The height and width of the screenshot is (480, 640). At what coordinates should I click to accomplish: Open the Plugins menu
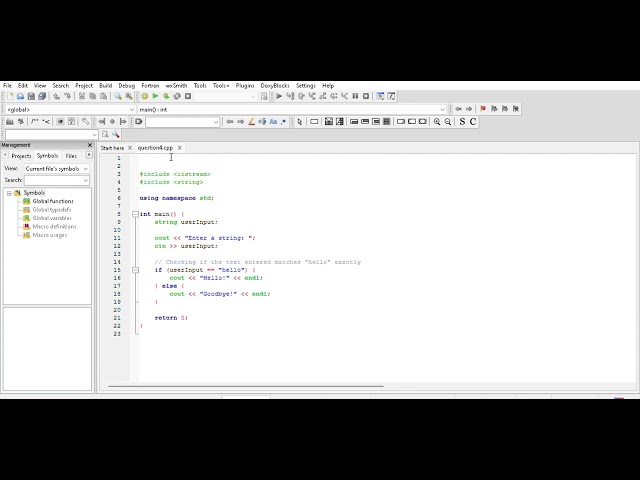[x=245, y=86]
